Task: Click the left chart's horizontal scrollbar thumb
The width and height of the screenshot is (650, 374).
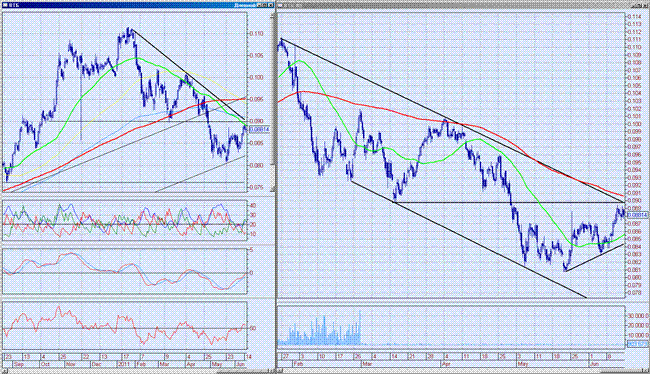Action: 243,372
